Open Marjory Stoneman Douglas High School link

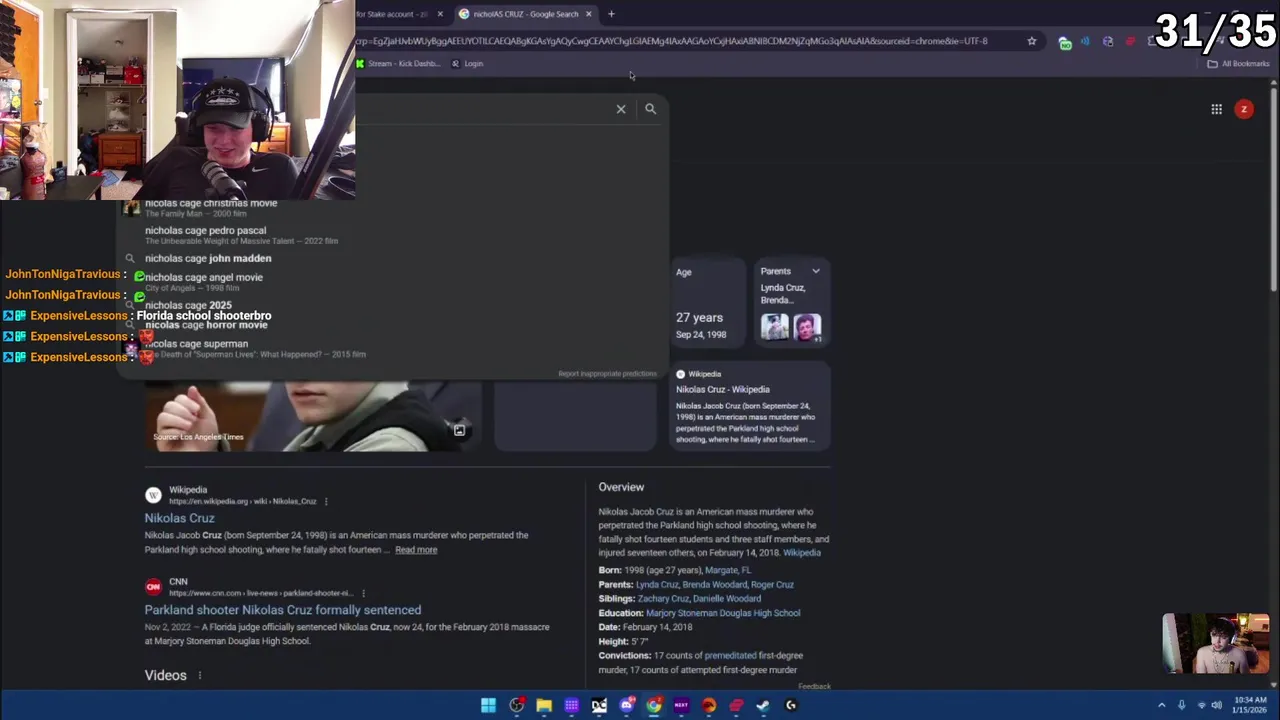tap(723, 613)
